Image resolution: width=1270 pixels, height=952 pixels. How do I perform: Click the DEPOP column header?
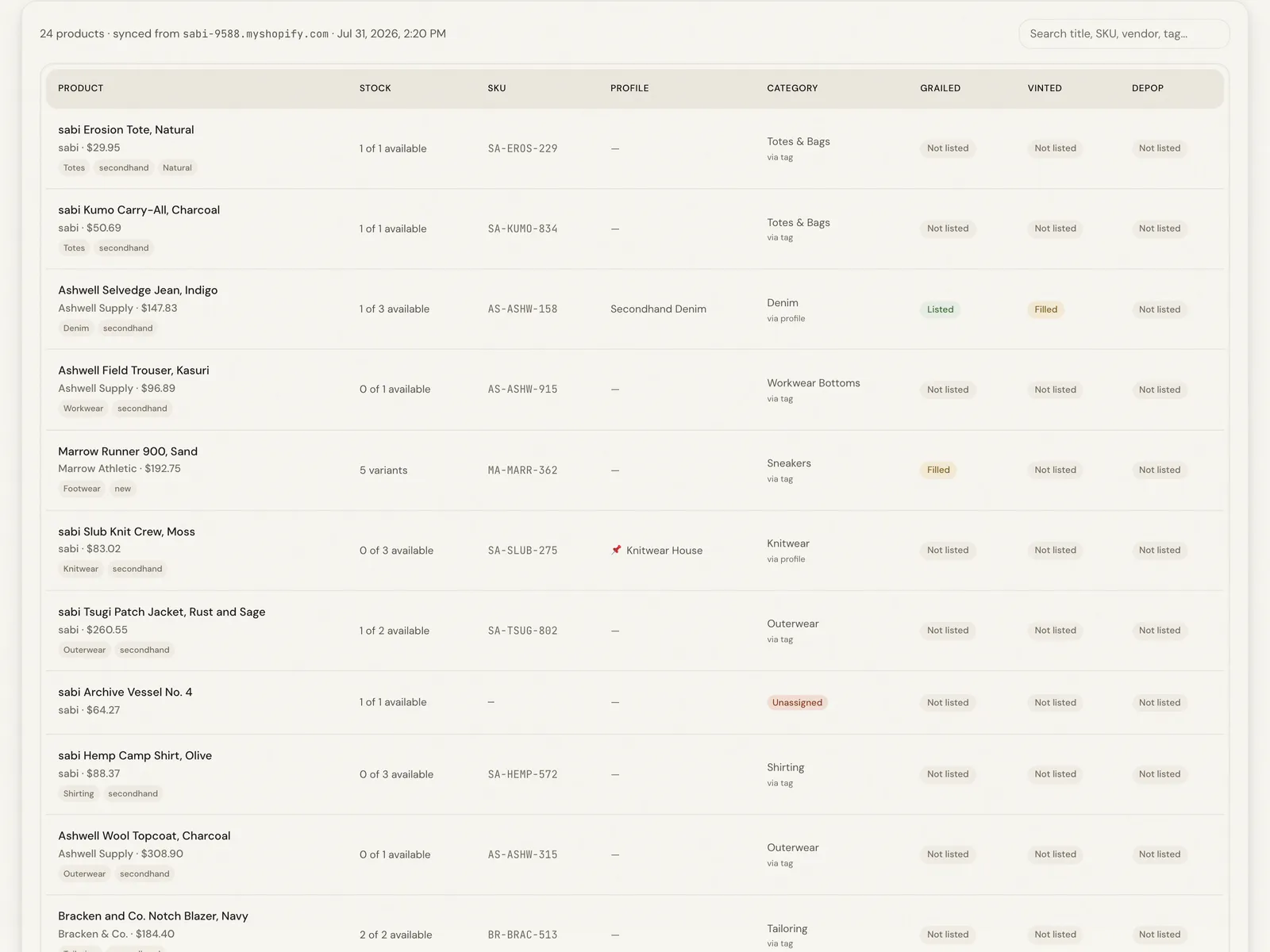[x=1148, y=88]
